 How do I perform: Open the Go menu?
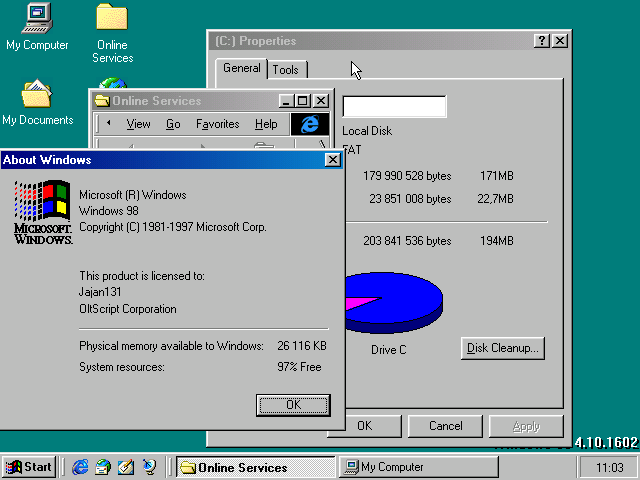tap(173, 124)
